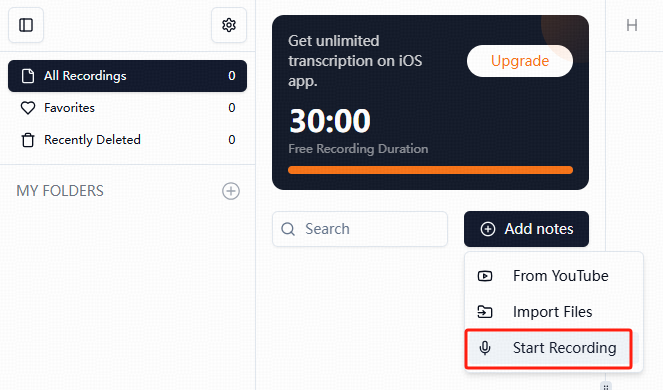Open Recently Deleted in sidebar
The image size is (663, 390).
(x=127, y=140)
